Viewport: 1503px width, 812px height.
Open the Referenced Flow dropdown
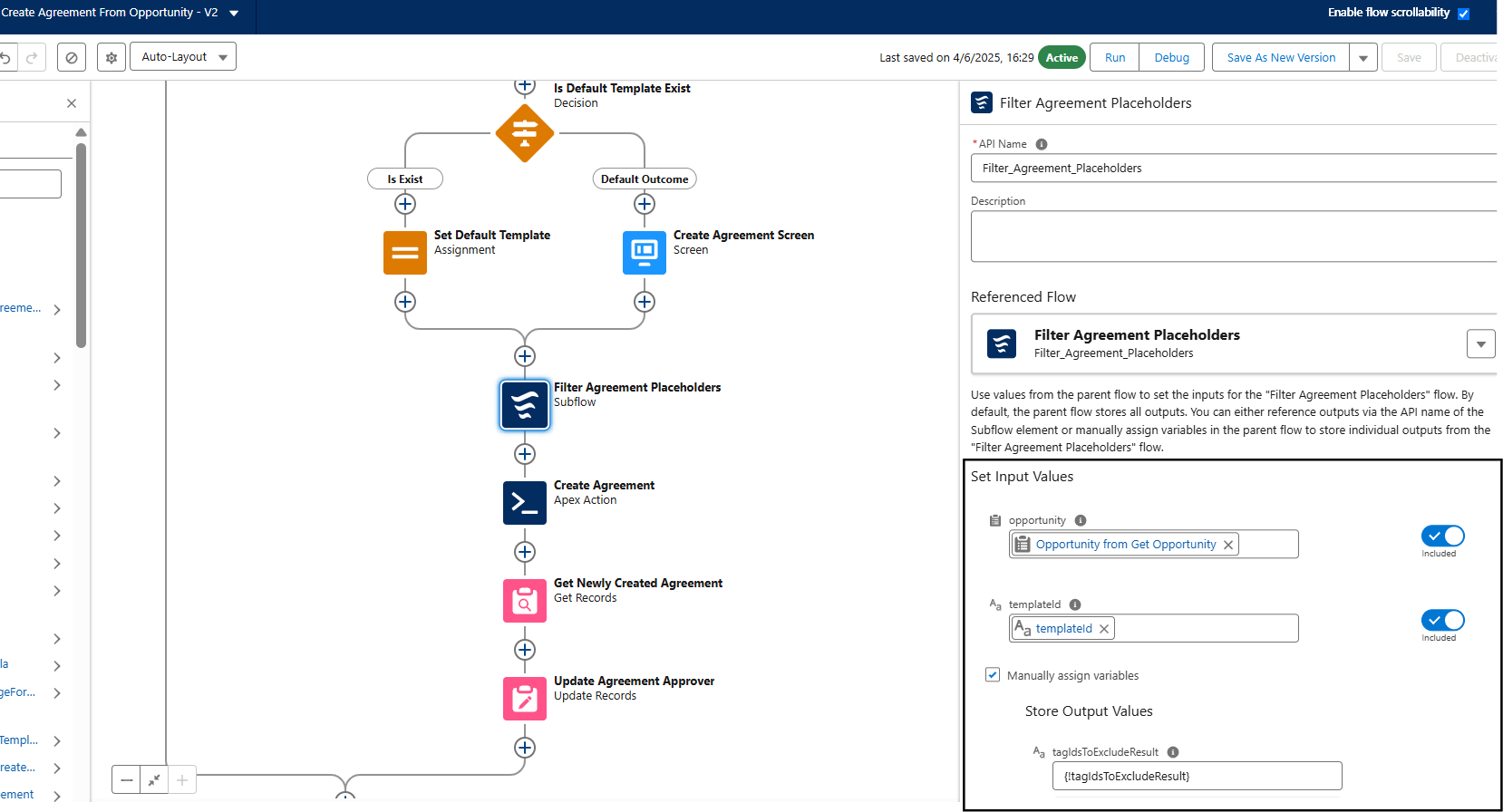tap(1481, 344)
